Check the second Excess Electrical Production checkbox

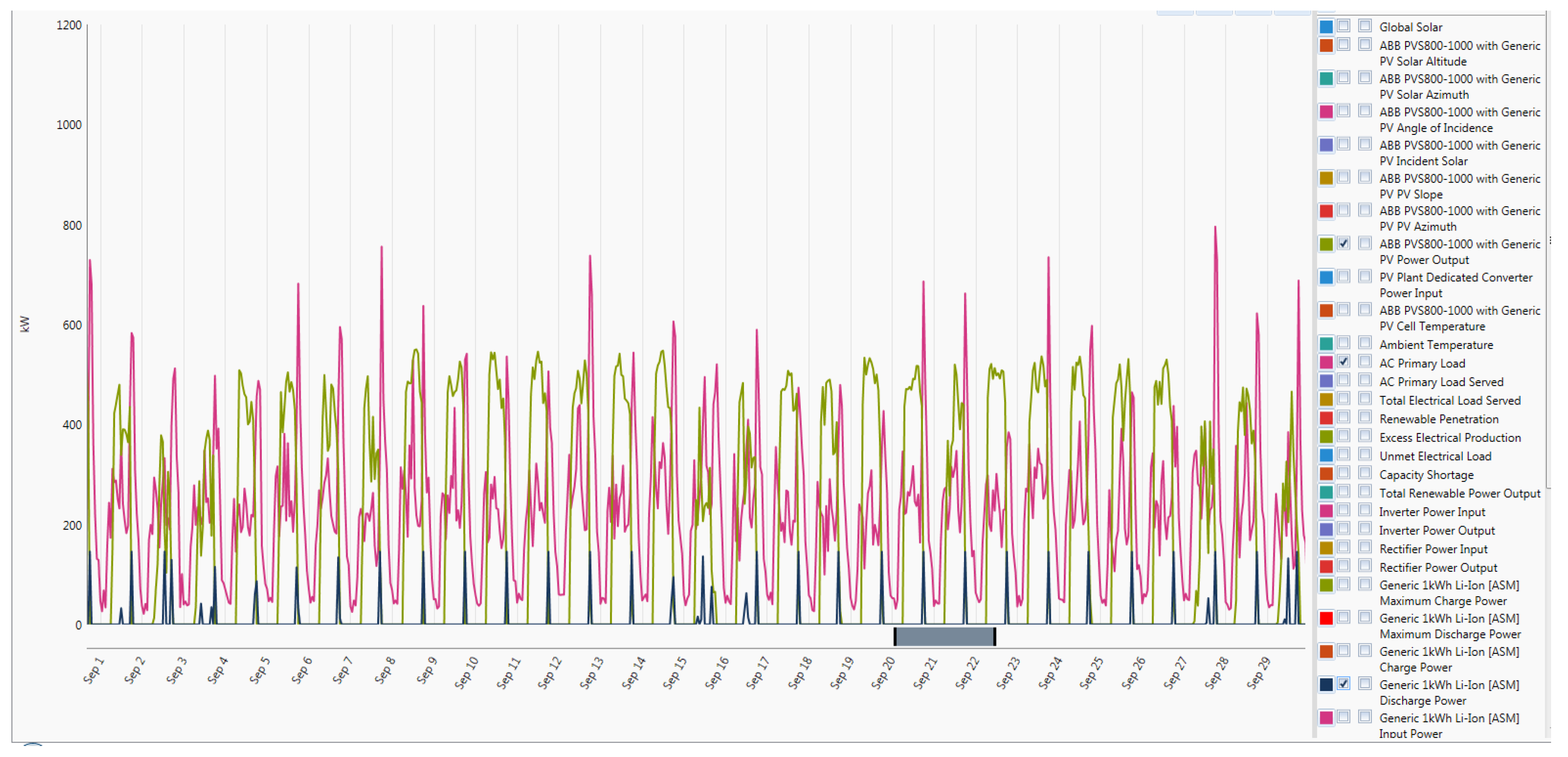click(1365, 436)
